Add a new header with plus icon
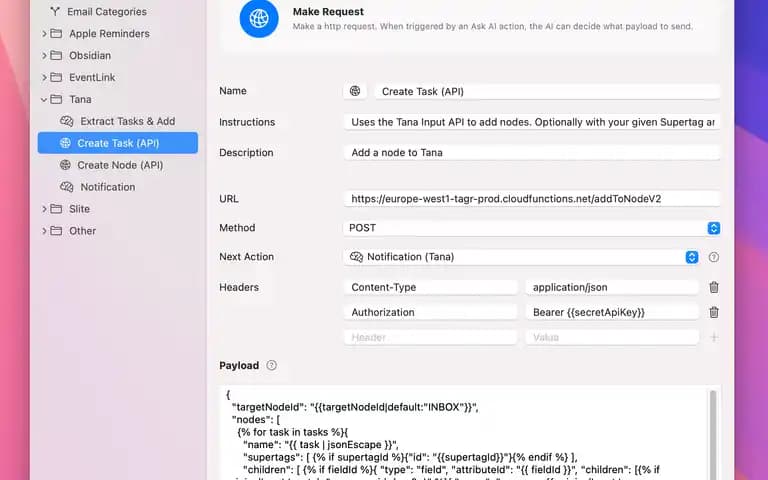The width and height of the screenshot is (768, 480). click(714, 337)
